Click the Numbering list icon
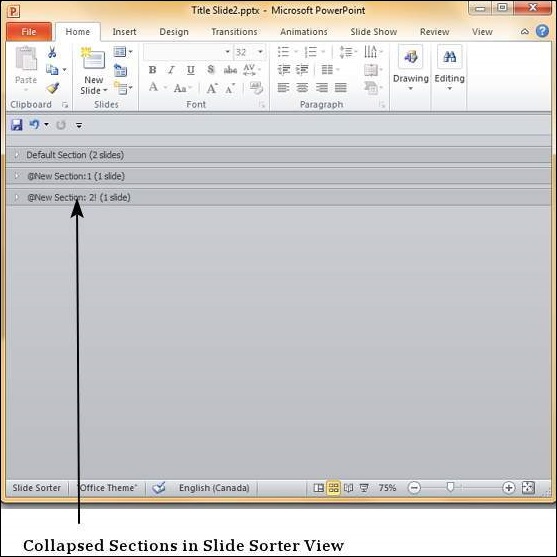The image size is (557, 557). pos(310,52)
